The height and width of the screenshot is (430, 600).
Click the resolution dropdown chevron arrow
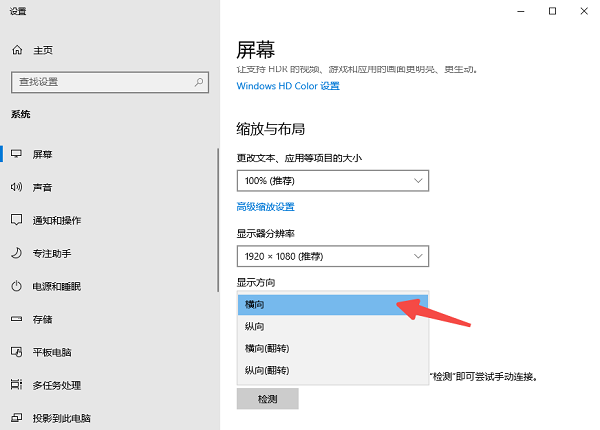(418, 256)
